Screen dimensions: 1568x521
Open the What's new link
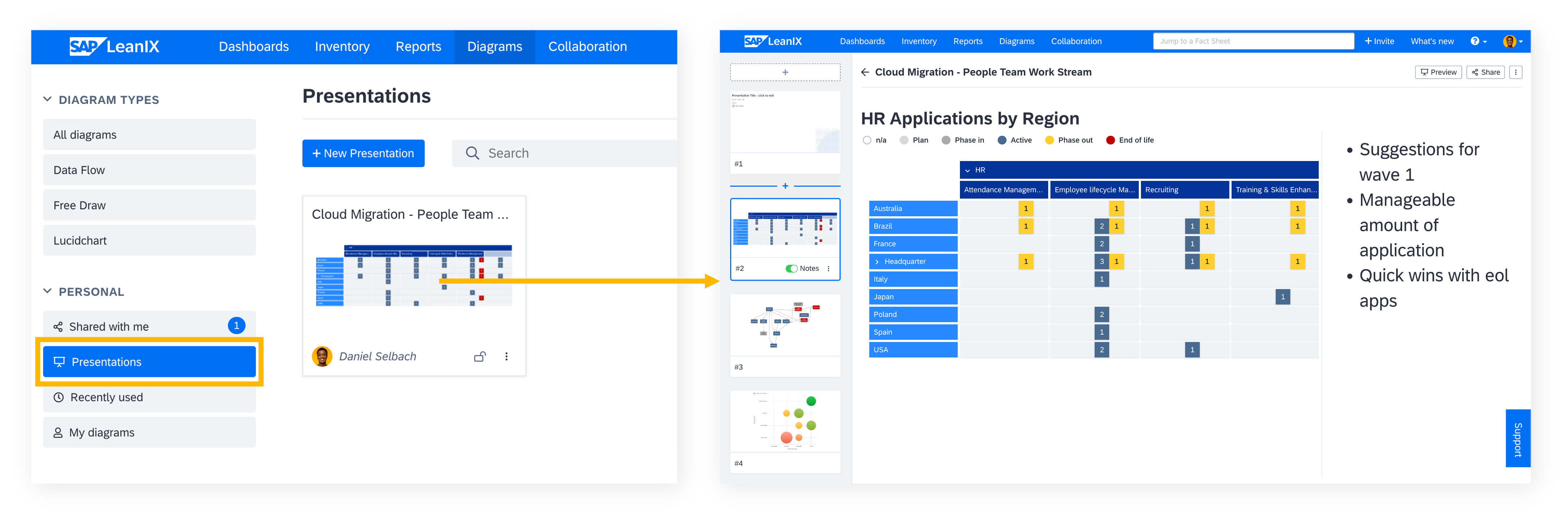coord(1432,42)
